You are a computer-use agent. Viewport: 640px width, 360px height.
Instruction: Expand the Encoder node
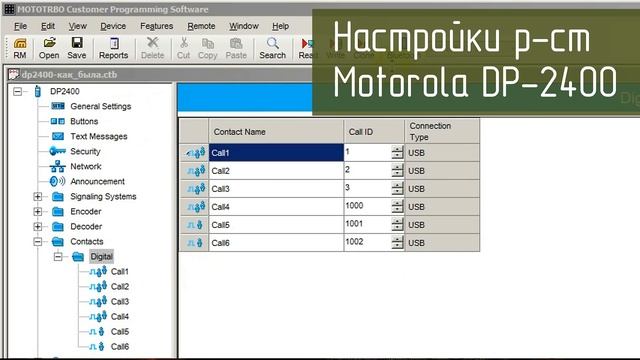click(x=38, y=211)
